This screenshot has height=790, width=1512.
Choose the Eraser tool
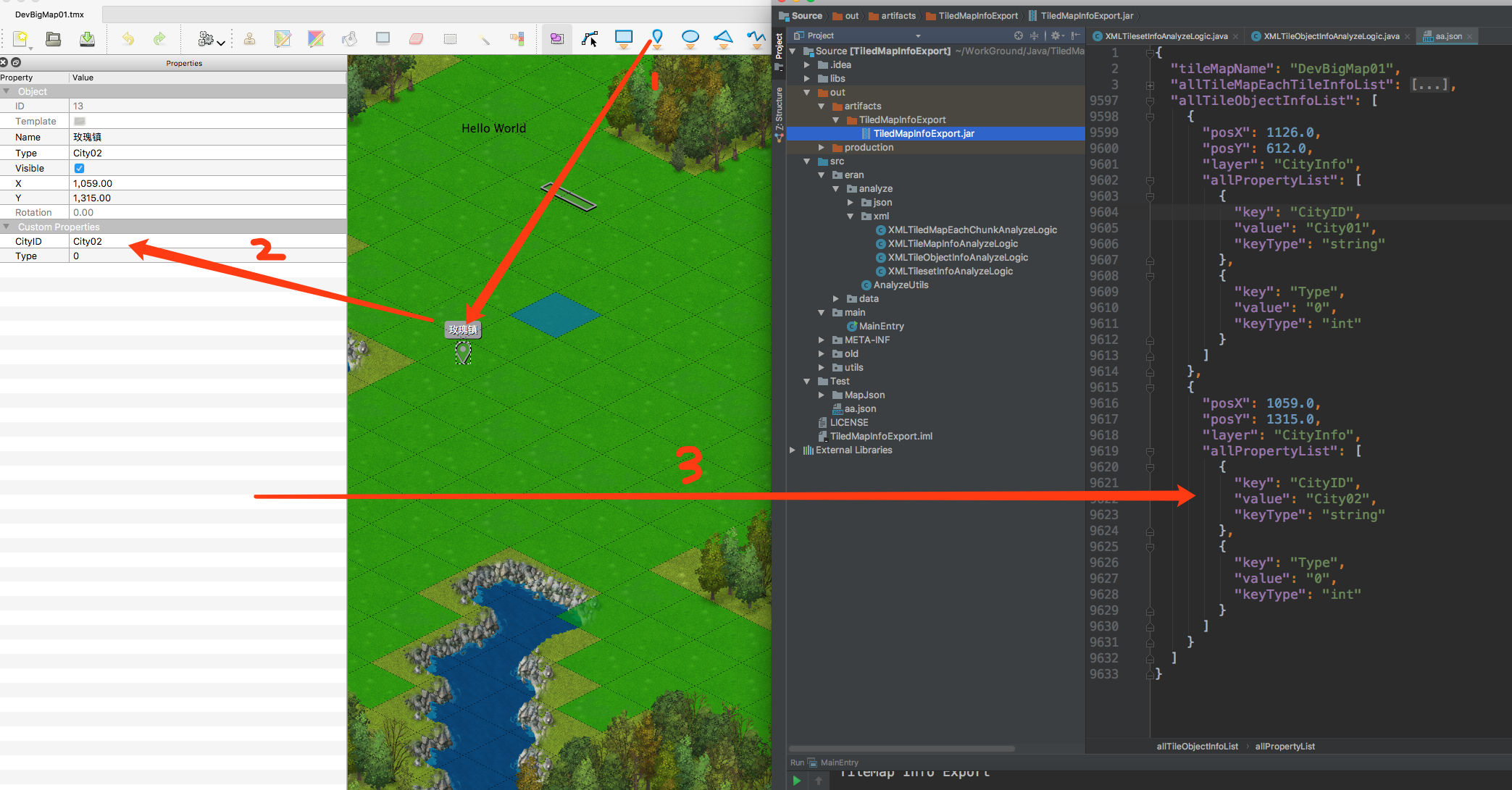[416, 38]
